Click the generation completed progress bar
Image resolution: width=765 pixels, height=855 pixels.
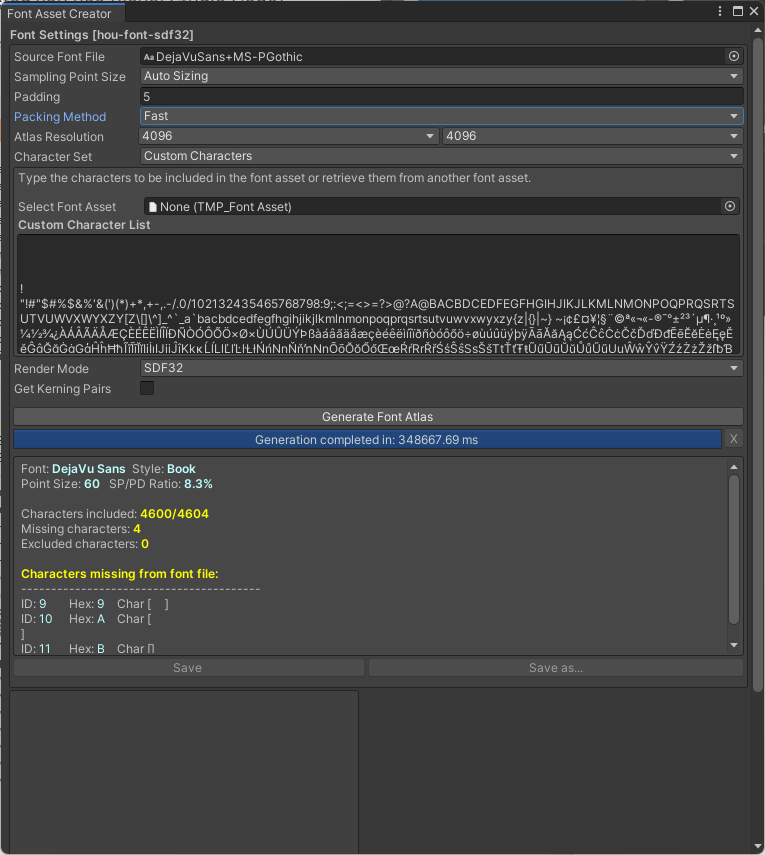tap(366, 439)
